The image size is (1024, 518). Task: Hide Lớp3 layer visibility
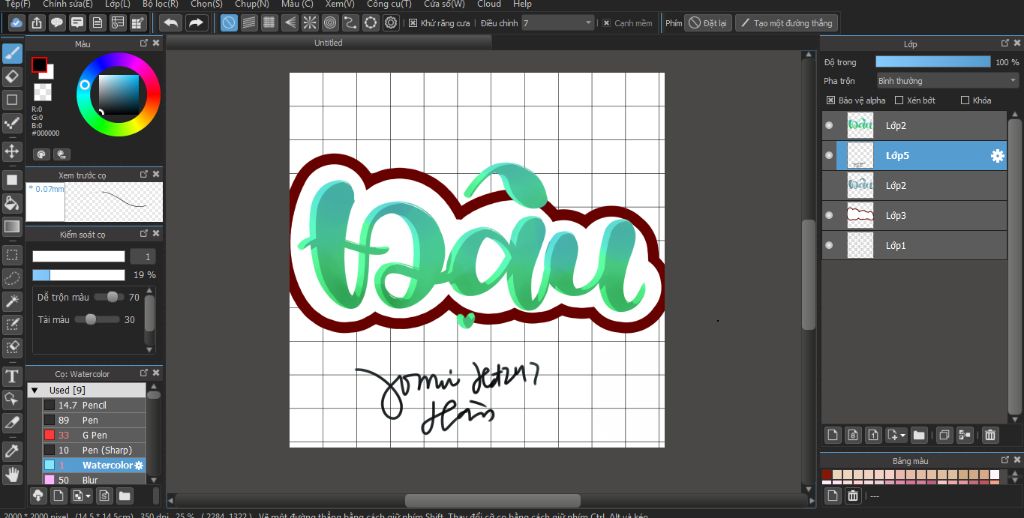(829, 216)
